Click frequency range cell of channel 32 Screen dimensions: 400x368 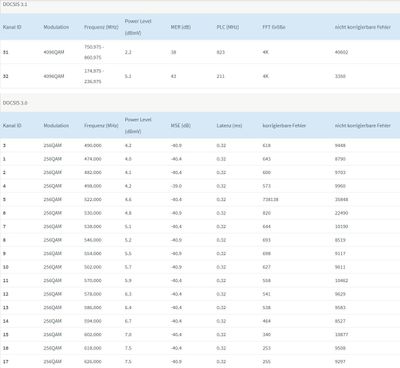pos(94,76)
